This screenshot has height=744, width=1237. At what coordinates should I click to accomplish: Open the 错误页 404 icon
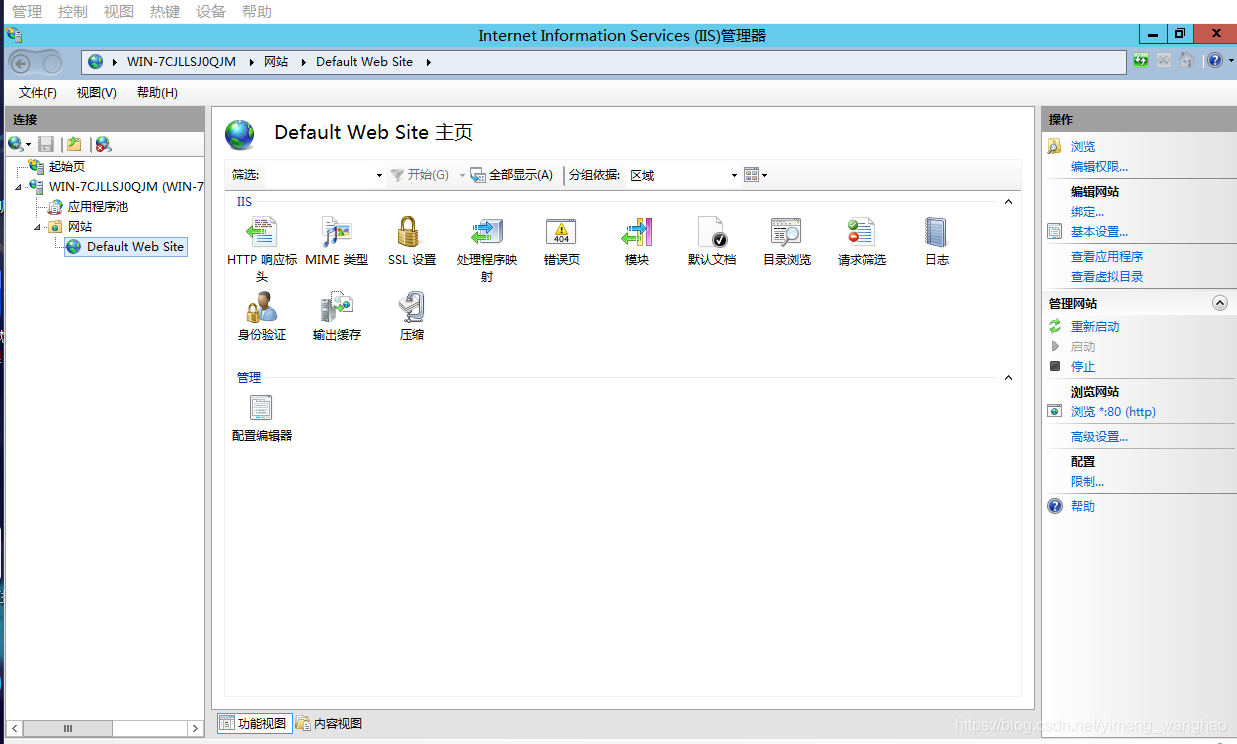(x=561, y=233)
